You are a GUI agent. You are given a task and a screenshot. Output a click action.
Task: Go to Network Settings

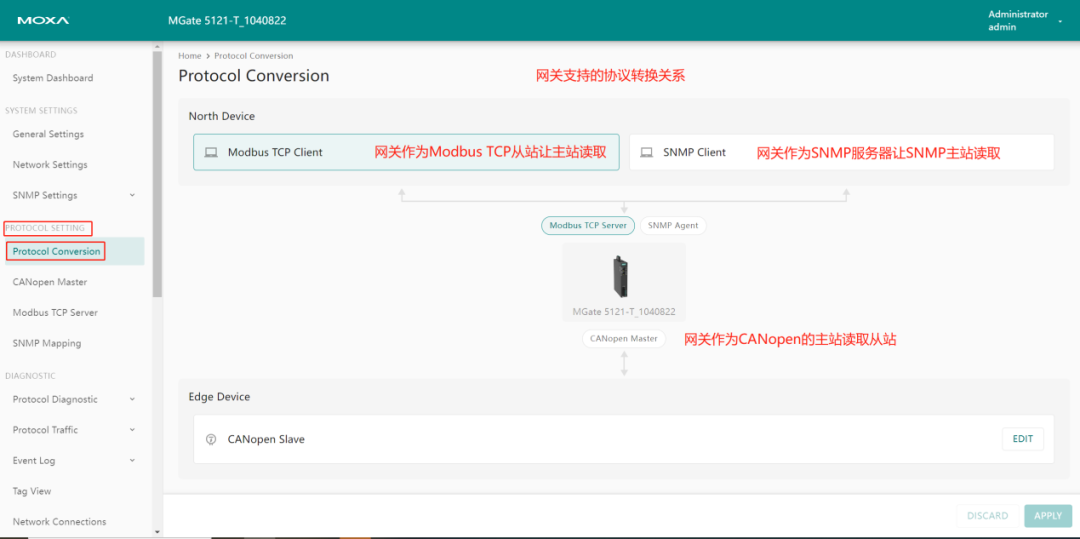50,165
